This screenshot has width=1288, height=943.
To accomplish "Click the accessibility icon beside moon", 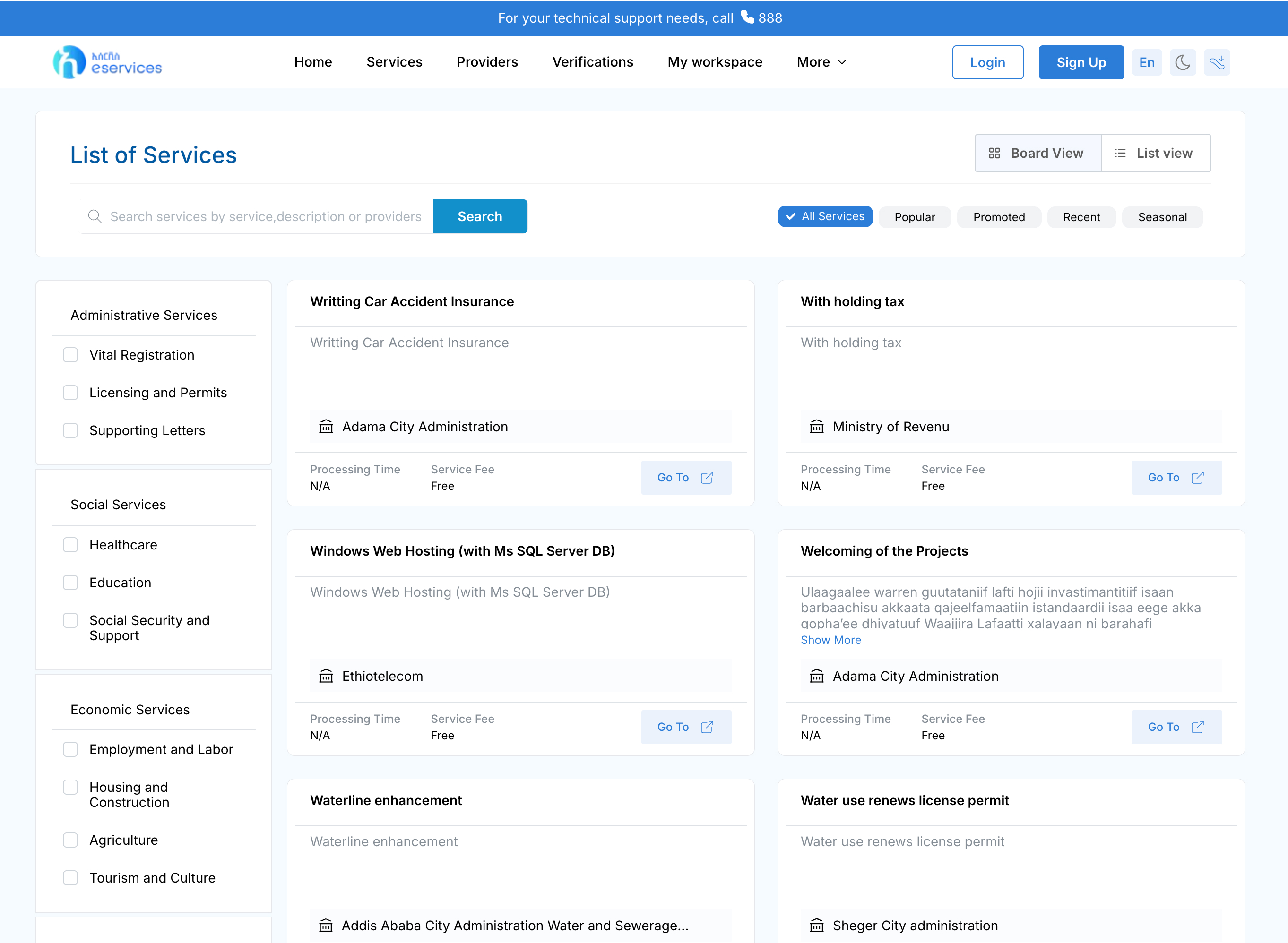I will click(x=1217, y=62).
